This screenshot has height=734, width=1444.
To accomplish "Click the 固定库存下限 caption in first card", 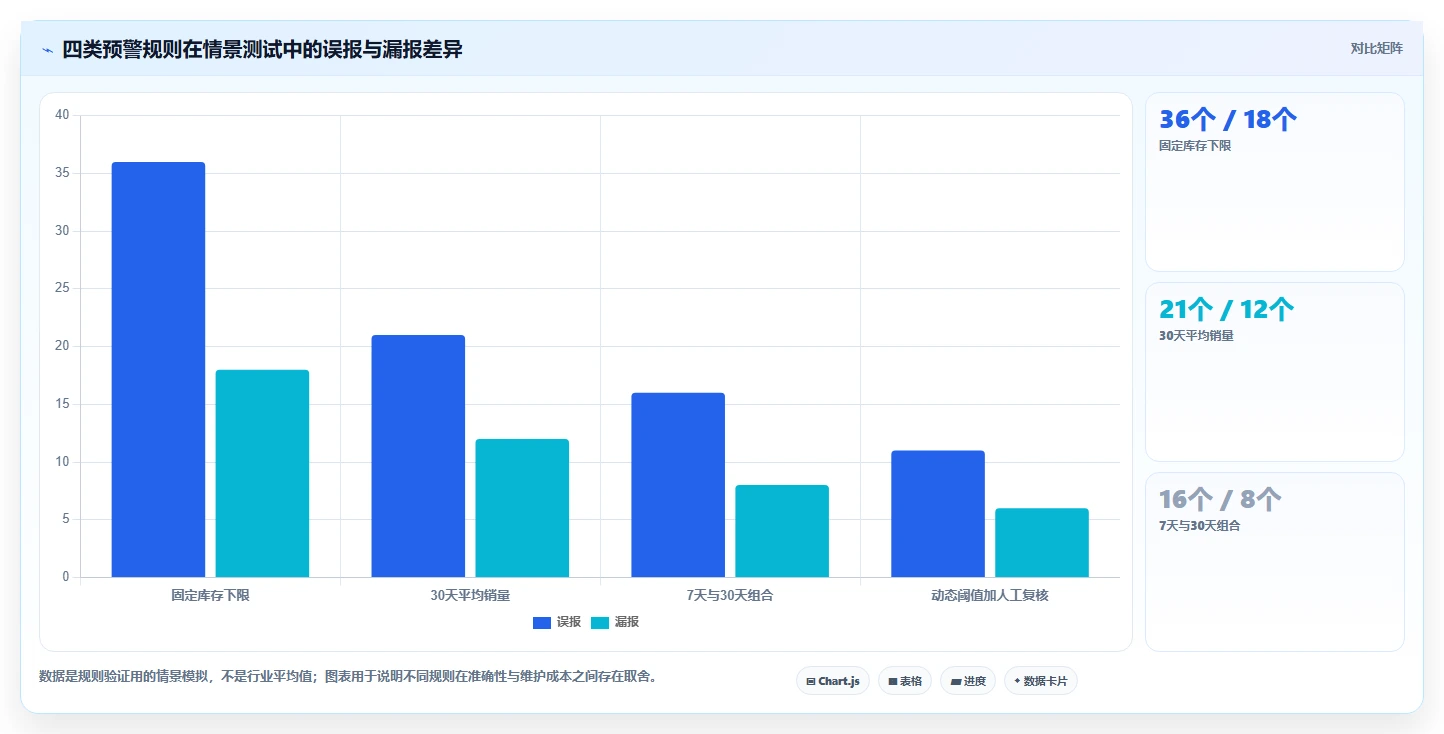I will pos(1195,146).
